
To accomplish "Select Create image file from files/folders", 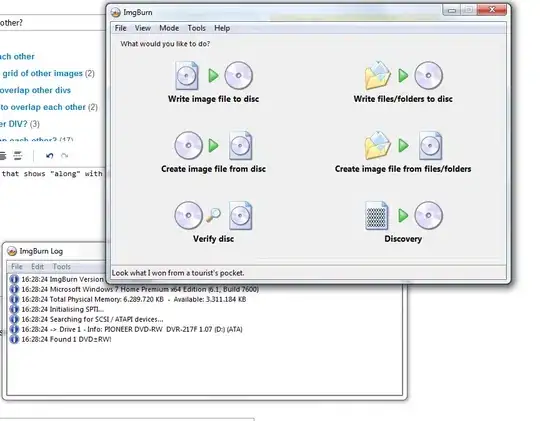I will [x=403, y=152].
